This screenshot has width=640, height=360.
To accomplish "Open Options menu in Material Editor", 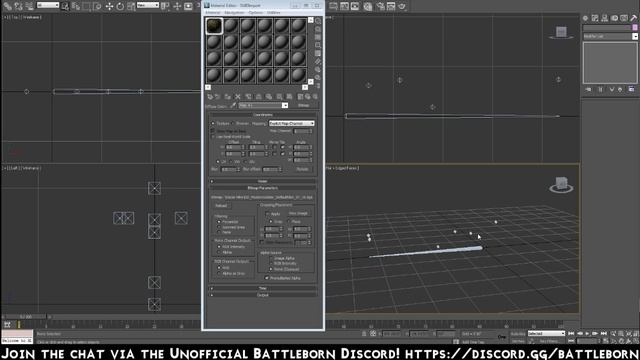I will tap(256, 13).
